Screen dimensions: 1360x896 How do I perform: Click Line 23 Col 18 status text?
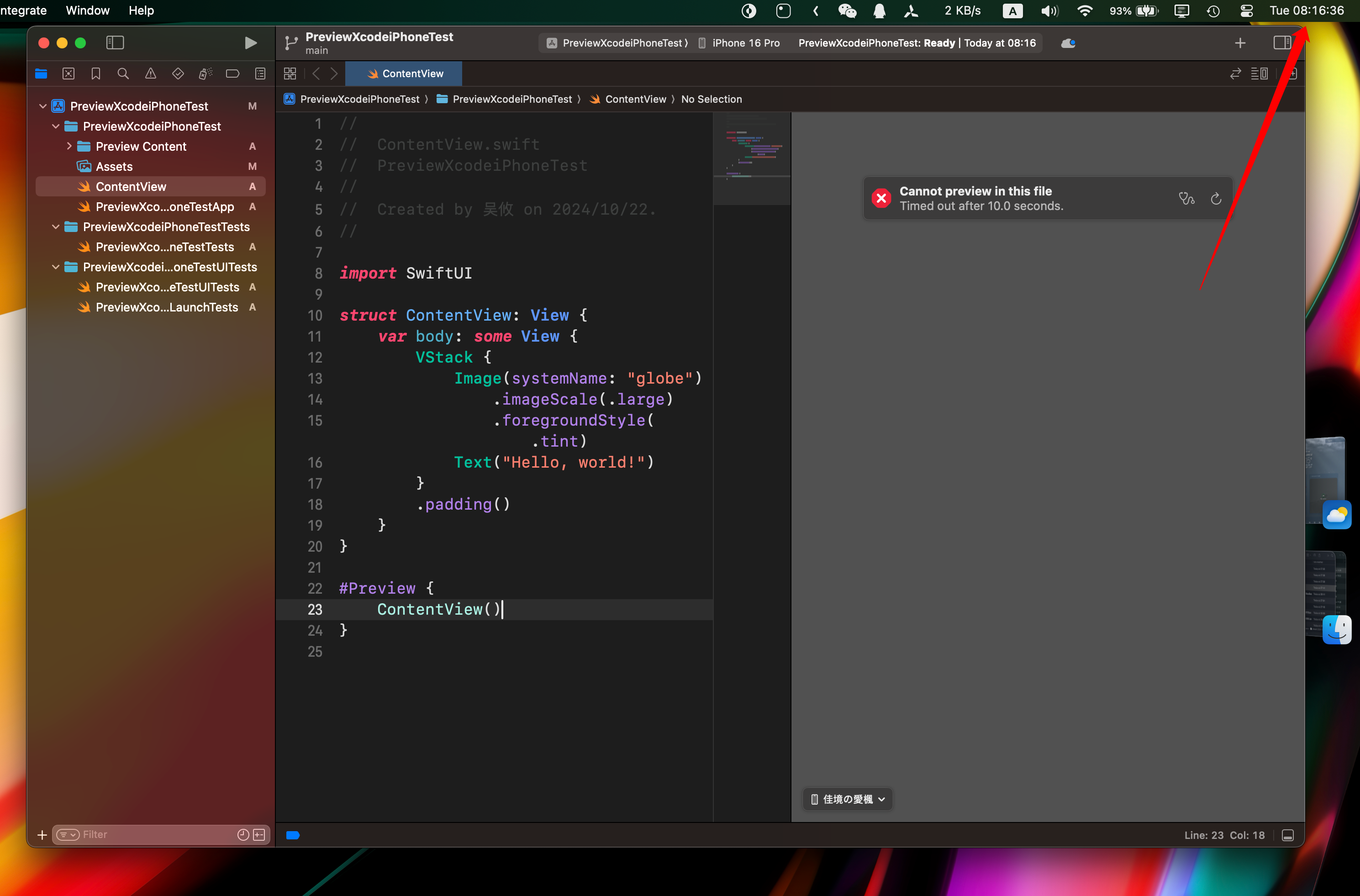point(1224,835)
